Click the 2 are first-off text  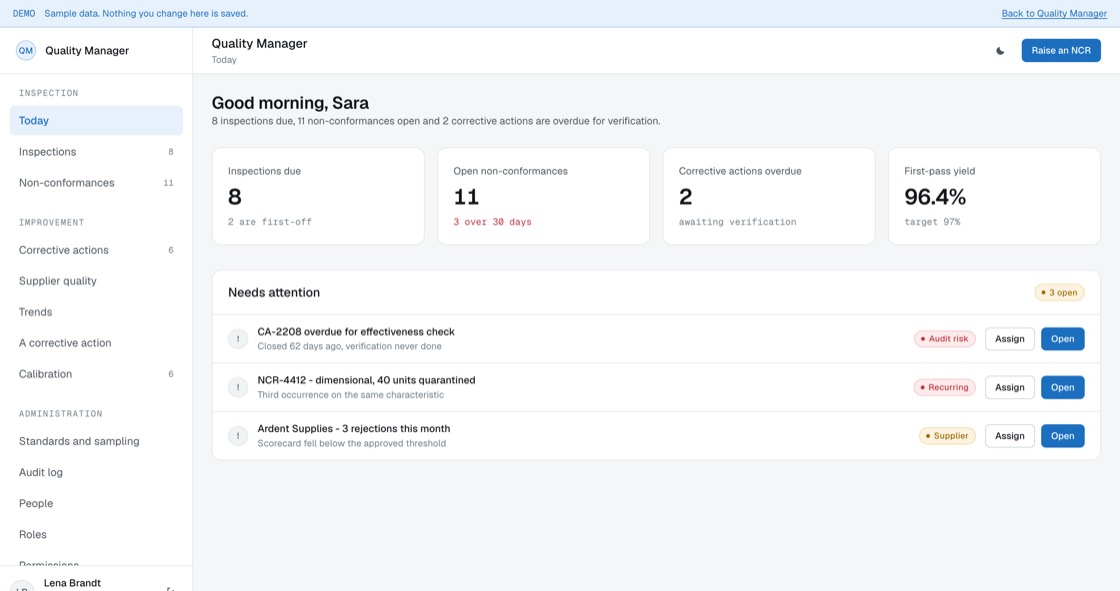(x=270, y=222)
